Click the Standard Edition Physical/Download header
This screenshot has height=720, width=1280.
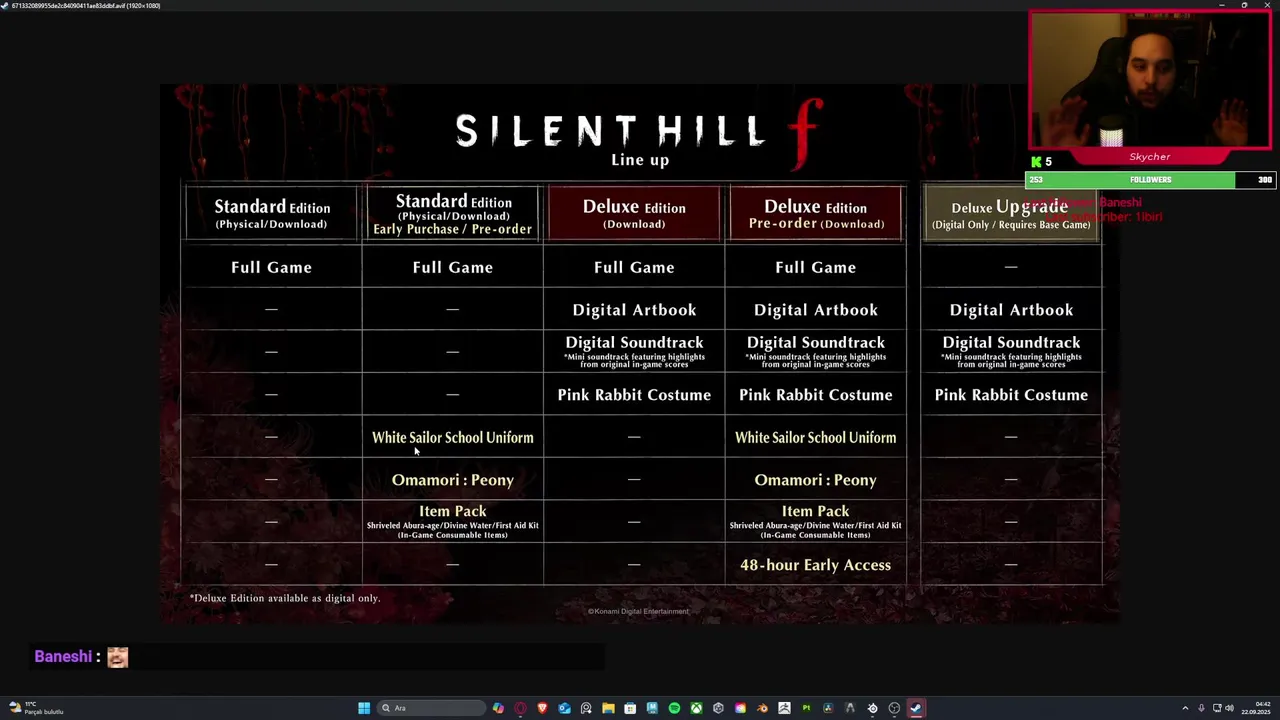click(272, 213)
